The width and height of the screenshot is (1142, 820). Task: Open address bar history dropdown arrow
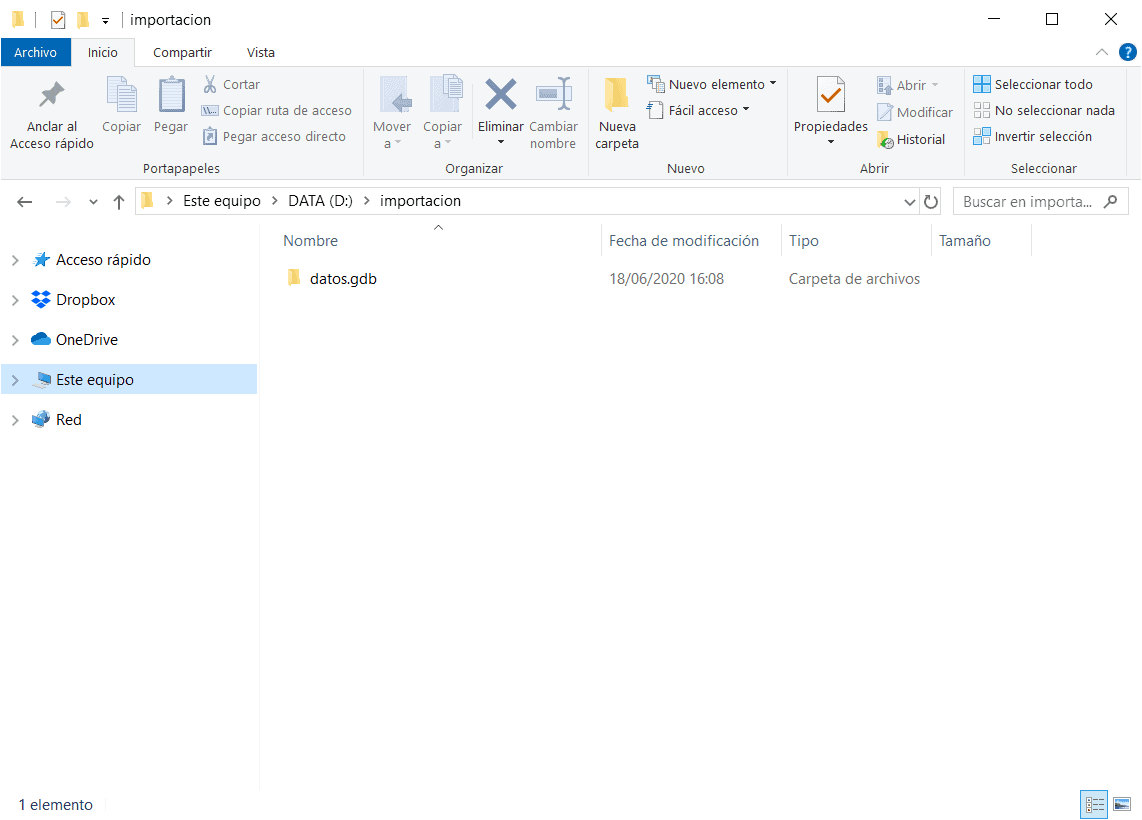tap(909, 202)
